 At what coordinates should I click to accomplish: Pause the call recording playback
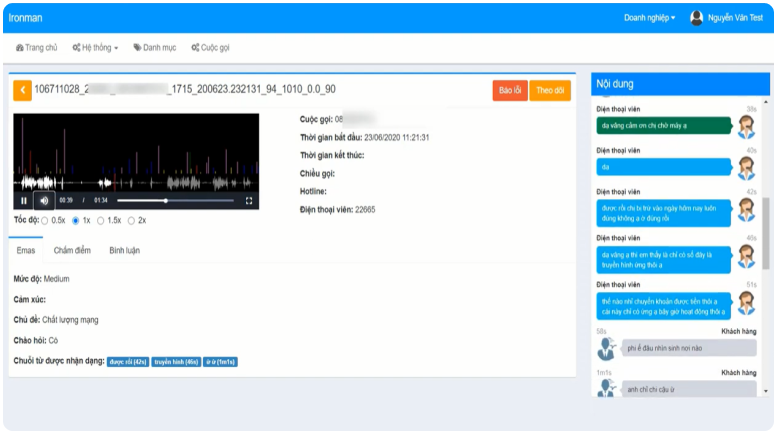[x=24, y=201]
